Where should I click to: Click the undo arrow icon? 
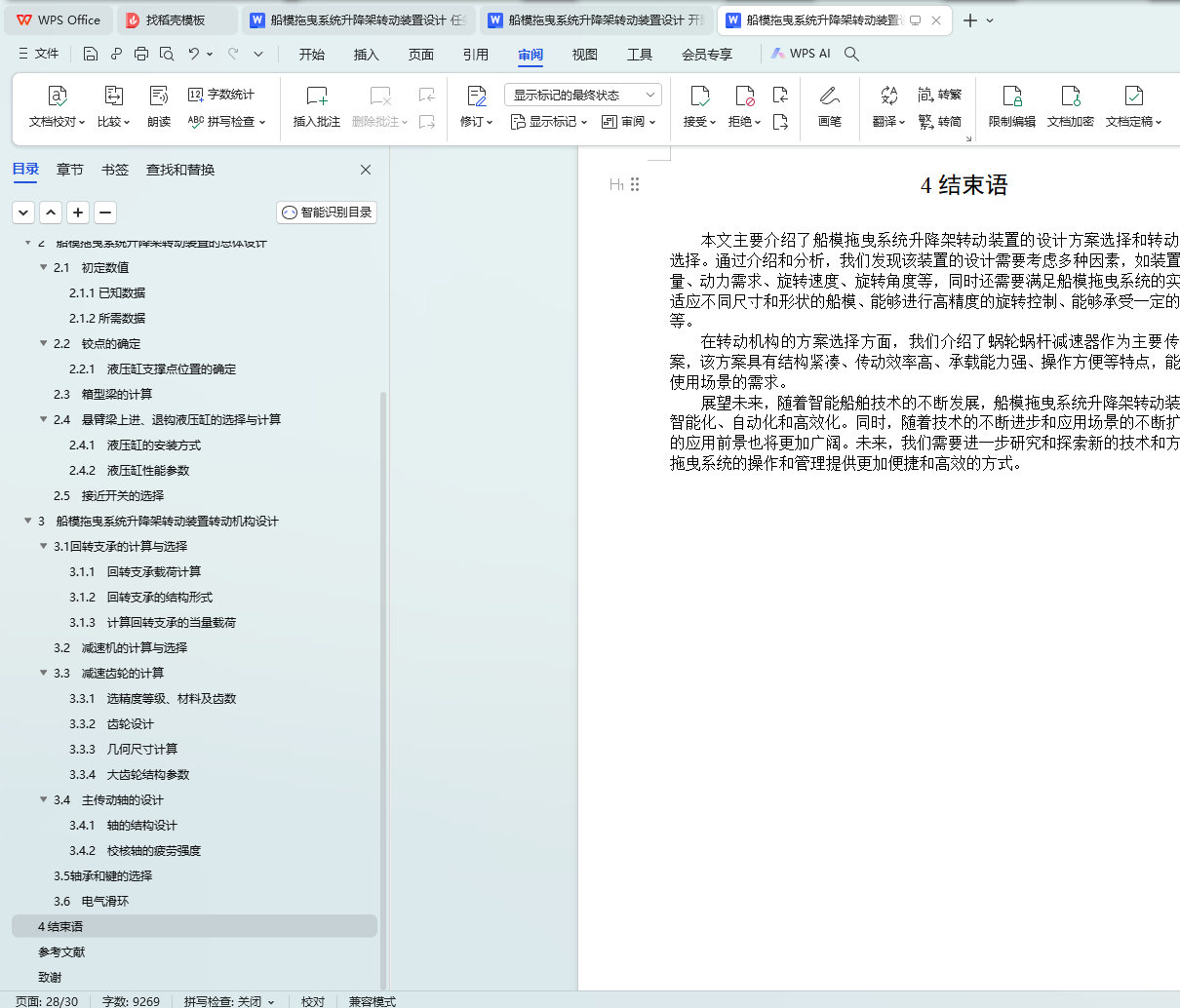click(194, 54)
